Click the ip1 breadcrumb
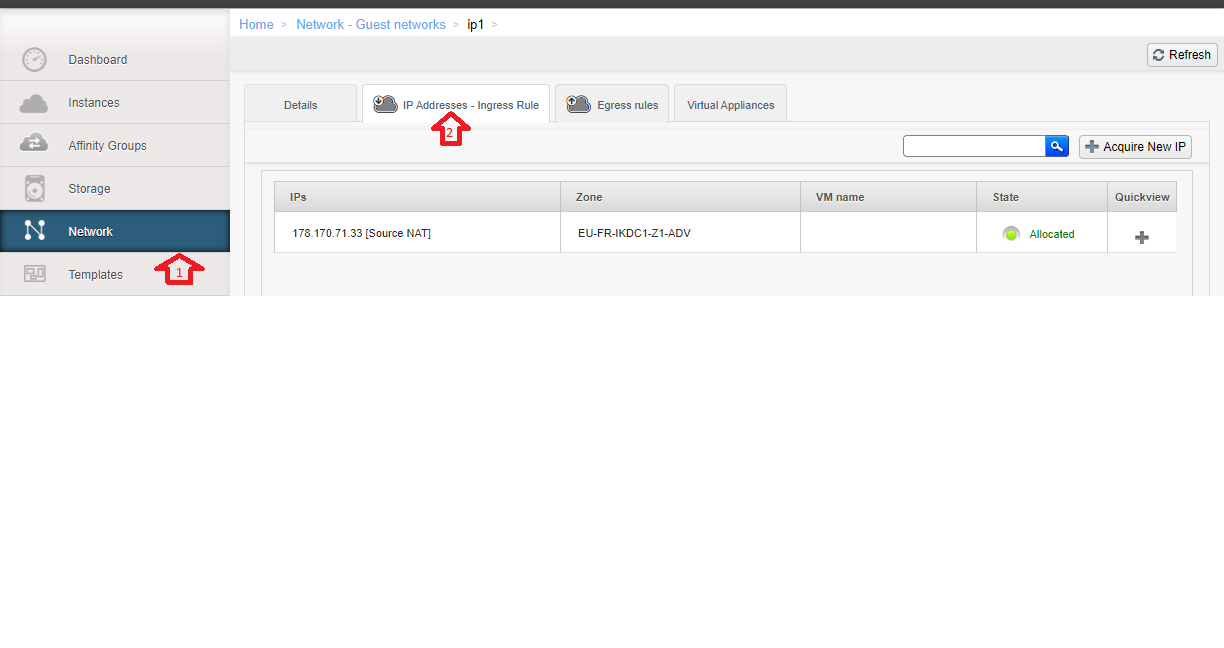Image resolution: width=1224 pixels, height=648 pixels. tap(476, 24)
